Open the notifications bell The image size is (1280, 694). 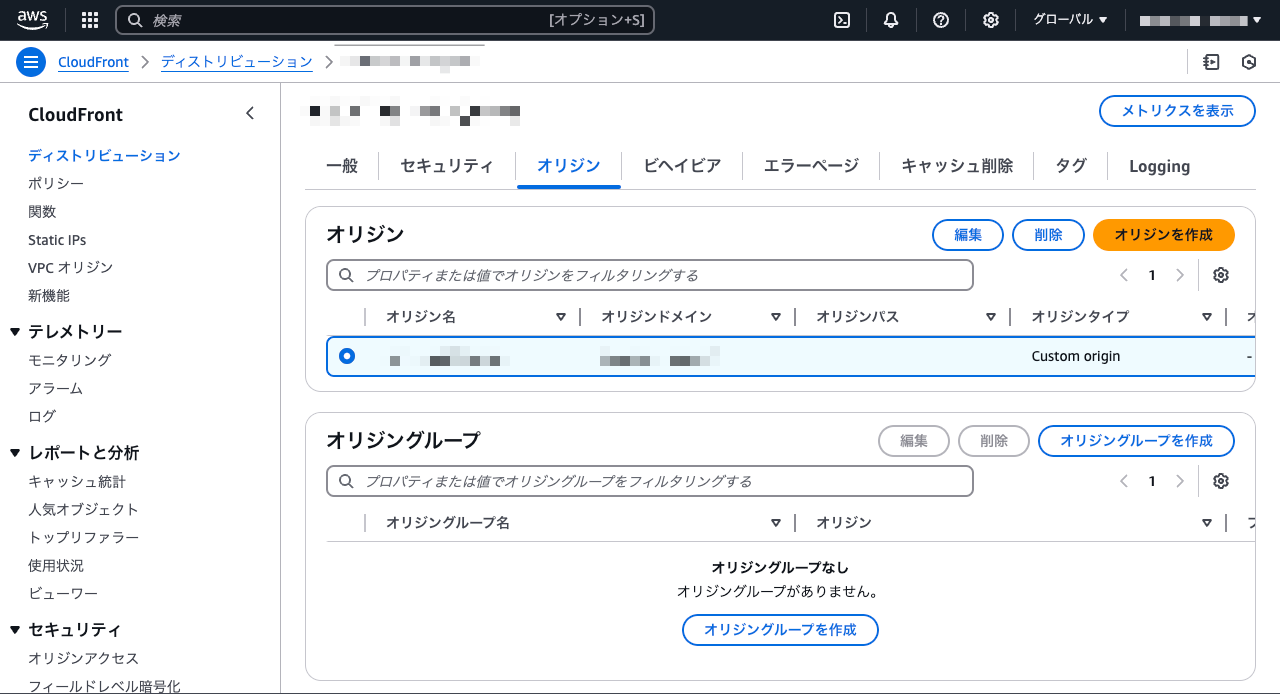[x=891, y=20]
